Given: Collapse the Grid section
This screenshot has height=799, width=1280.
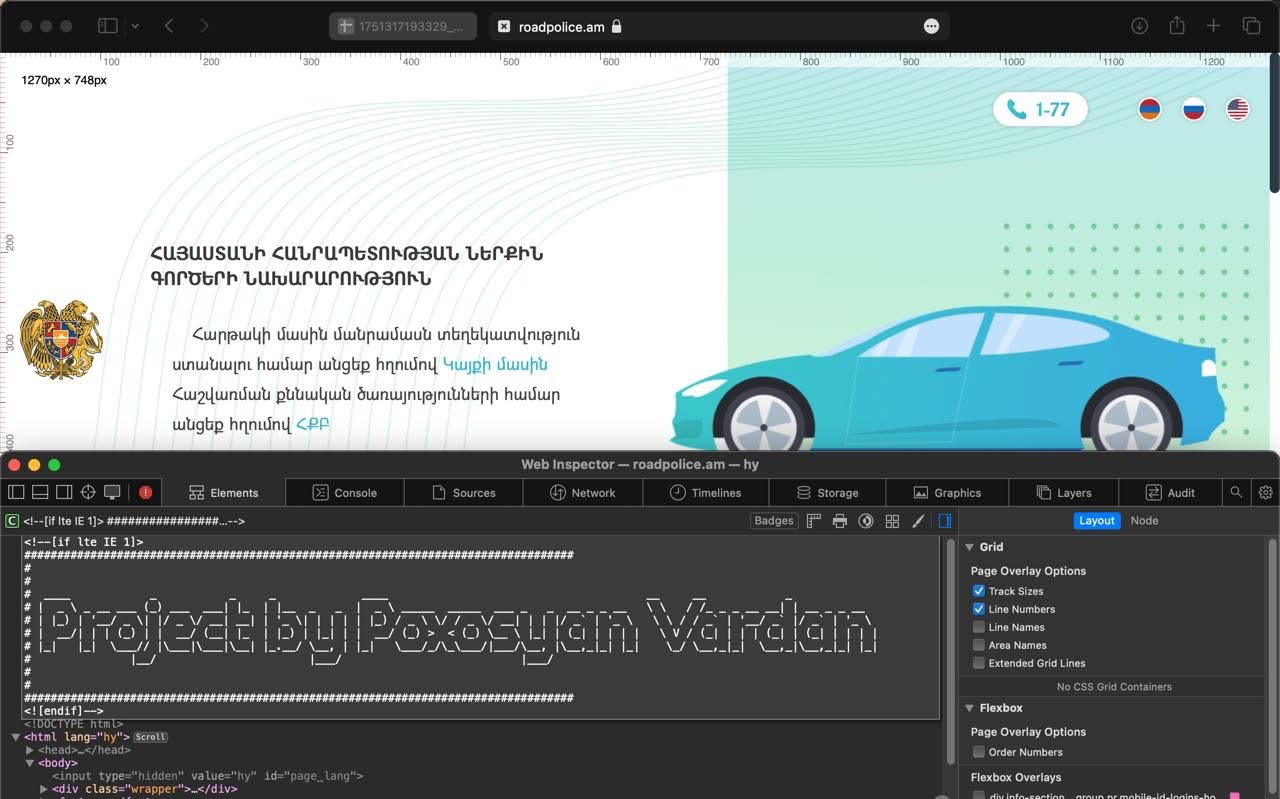Looking at the screenshot, I should (969, 547).
